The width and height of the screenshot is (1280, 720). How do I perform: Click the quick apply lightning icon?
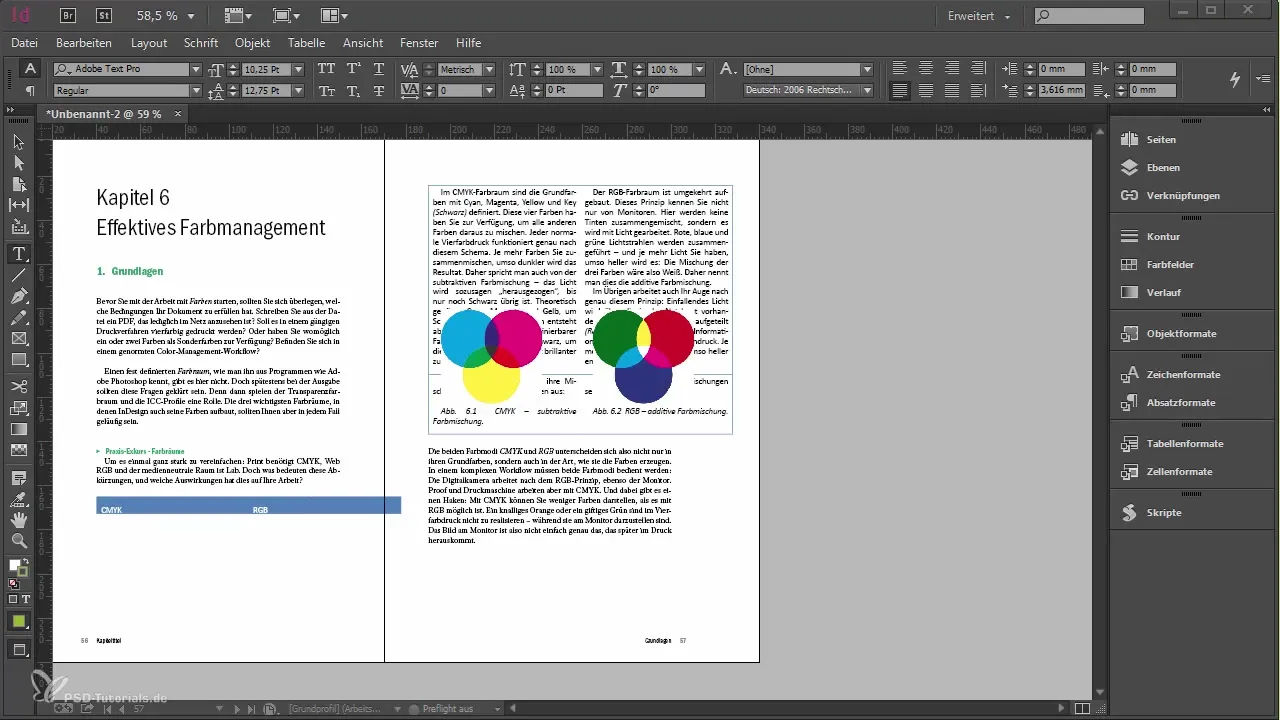(1234, 79)
